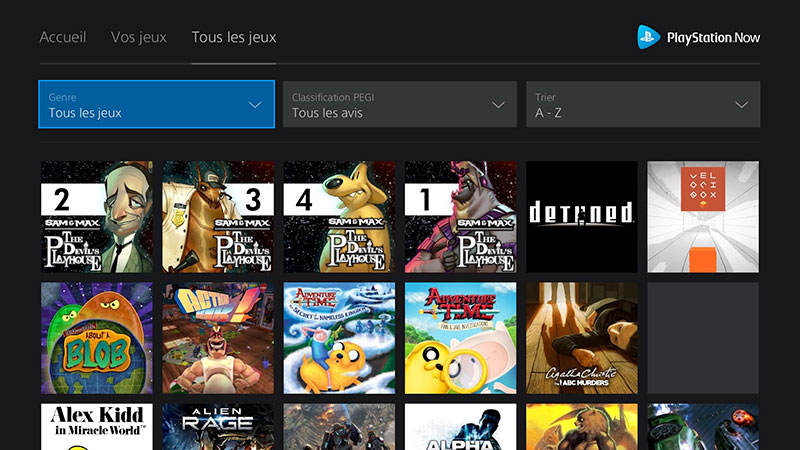This screenshot has height=450, width=800.
Task: Go to the Vos jeux tab
Action: (x=139, y=37)
